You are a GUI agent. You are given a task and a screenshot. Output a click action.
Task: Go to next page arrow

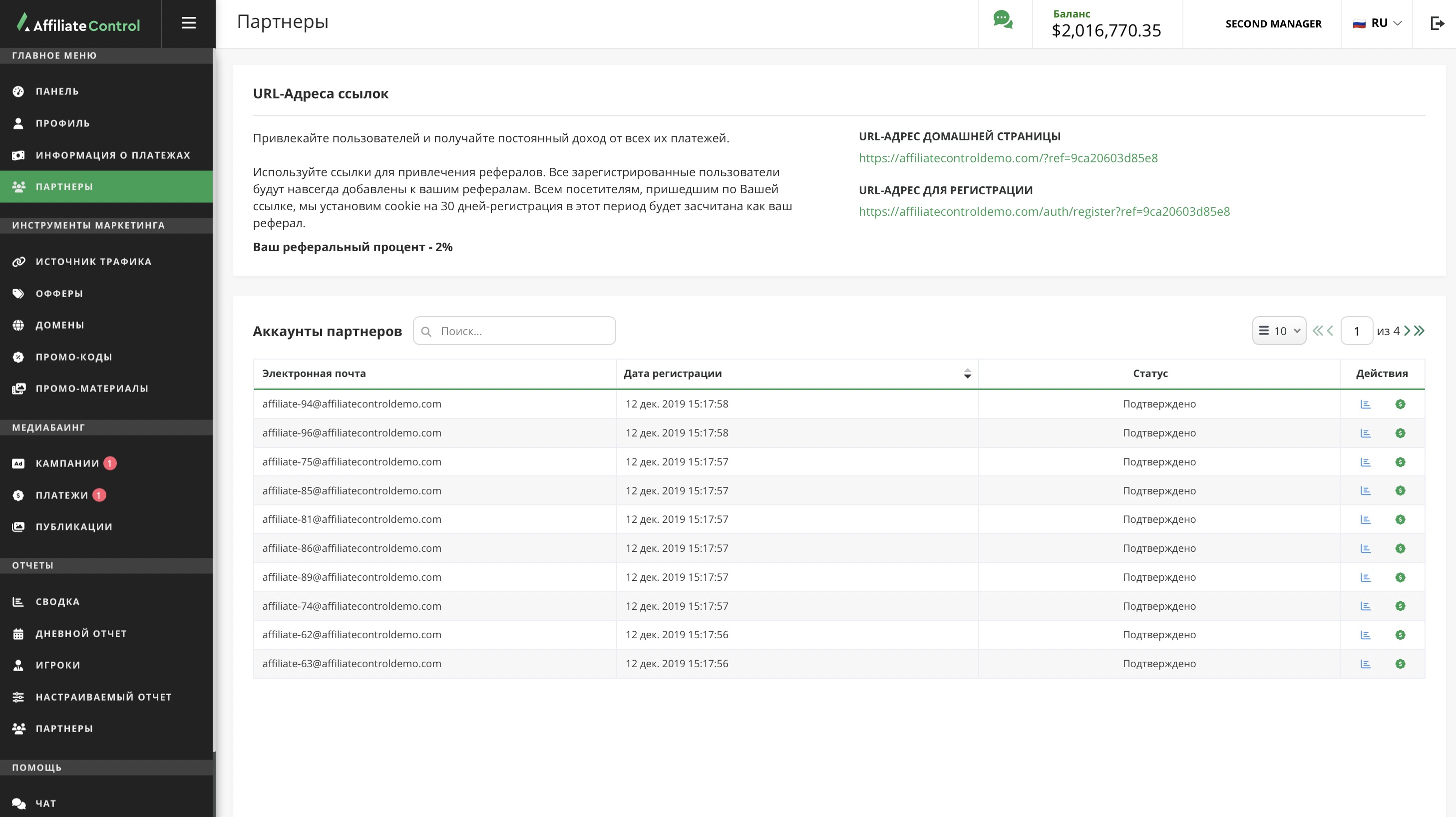point(1408,331)
